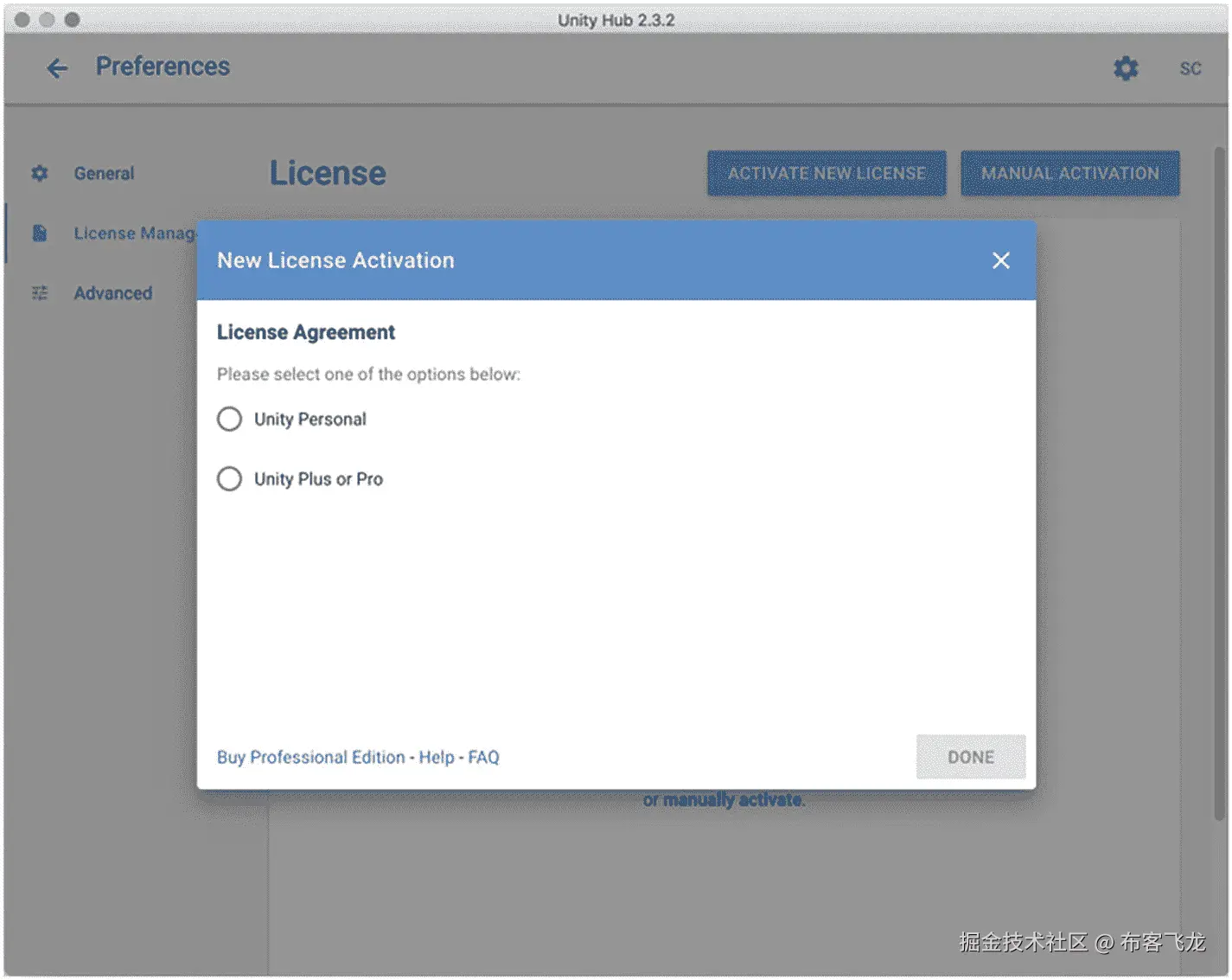Click the 'Please select one of the options below' text

(x=368, y=375)
